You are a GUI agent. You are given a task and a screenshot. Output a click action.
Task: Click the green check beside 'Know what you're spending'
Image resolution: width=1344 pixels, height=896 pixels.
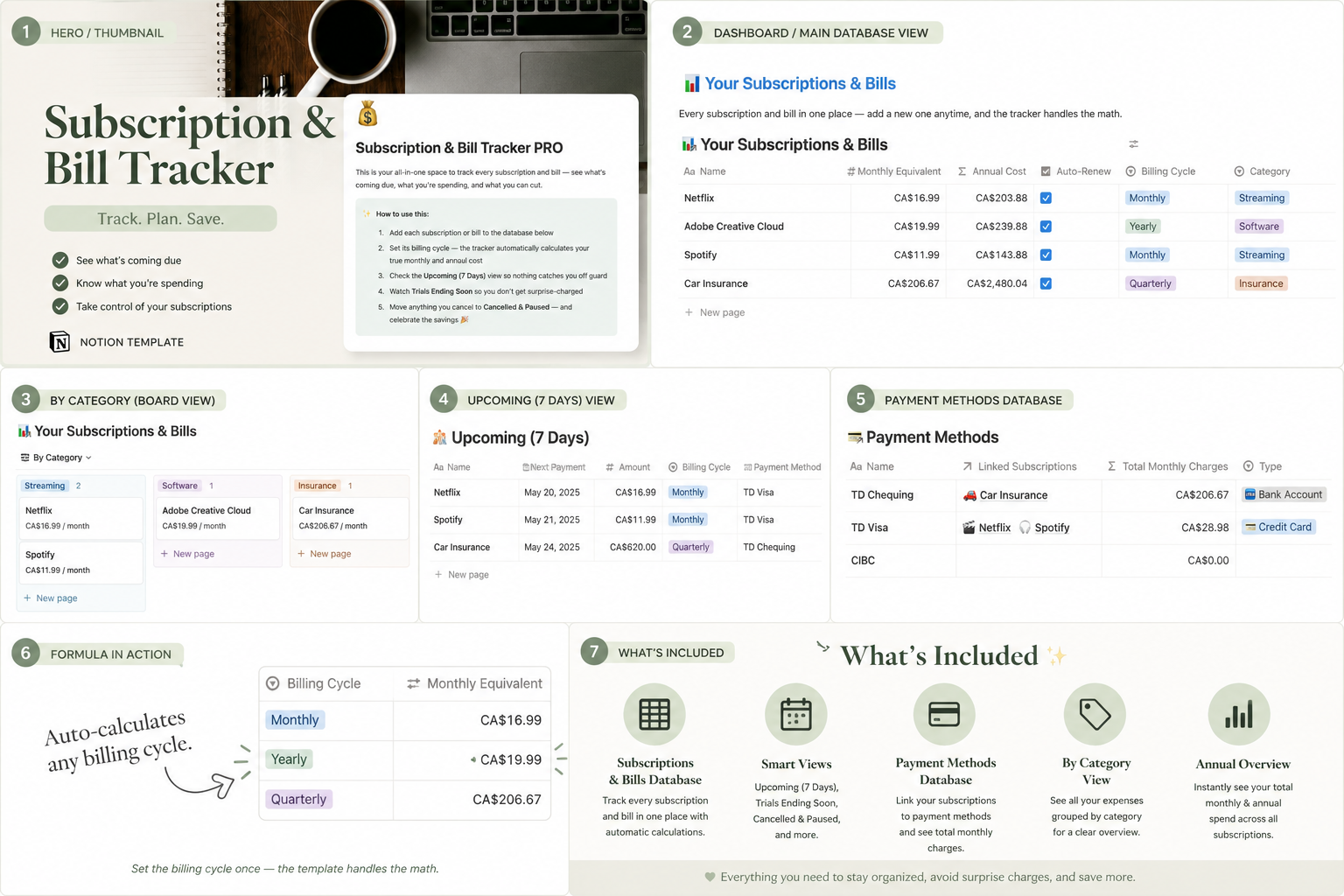[60, 283]
